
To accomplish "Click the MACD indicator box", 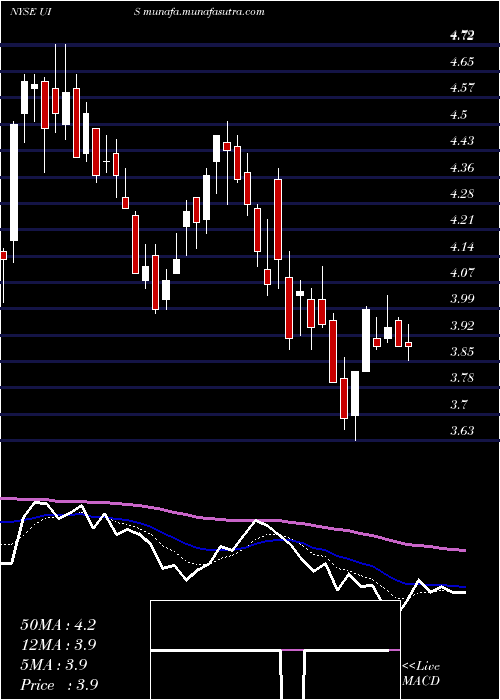I will point(275,650).
